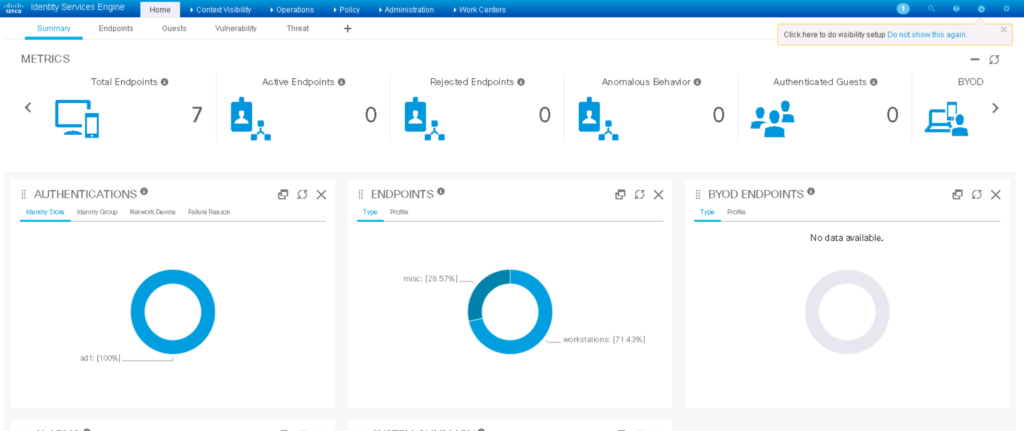Image resolution: width=1024 pixels, height=431 pixels.
Task: Add a new dashboard with plus icon
Action: point(348,29)
